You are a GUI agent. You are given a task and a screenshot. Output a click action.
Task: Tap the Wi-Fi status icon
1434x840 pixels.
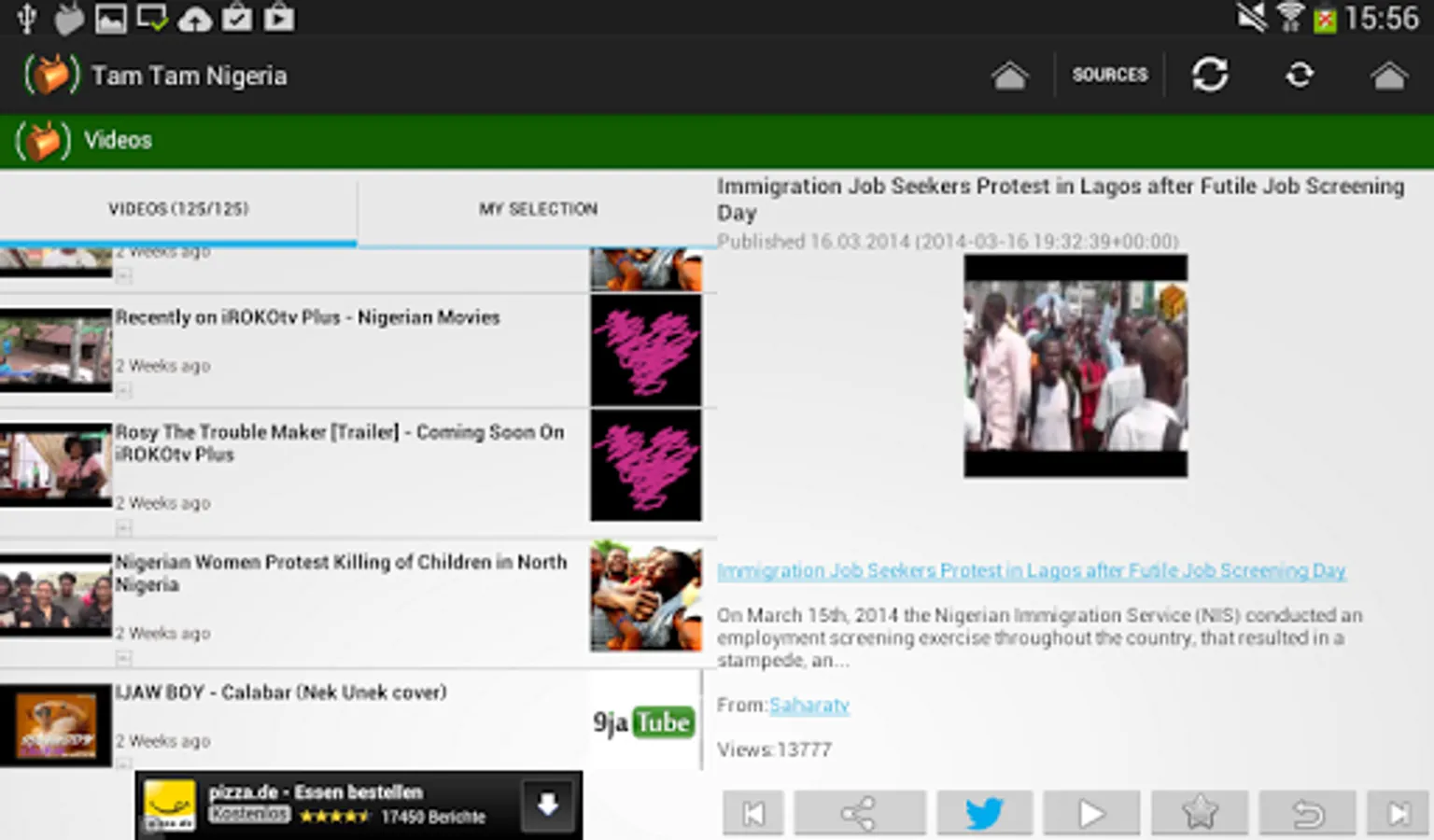(1290, 17)
